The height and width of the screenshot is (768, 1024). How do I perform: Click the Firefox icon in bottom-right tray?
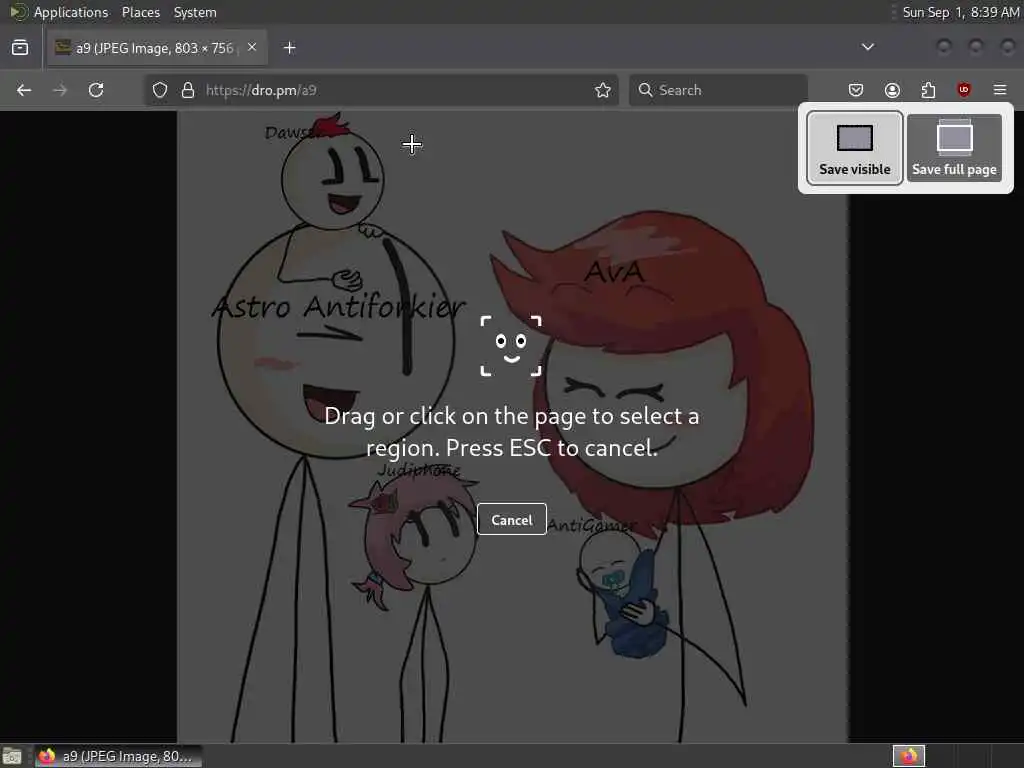[908, 756]
